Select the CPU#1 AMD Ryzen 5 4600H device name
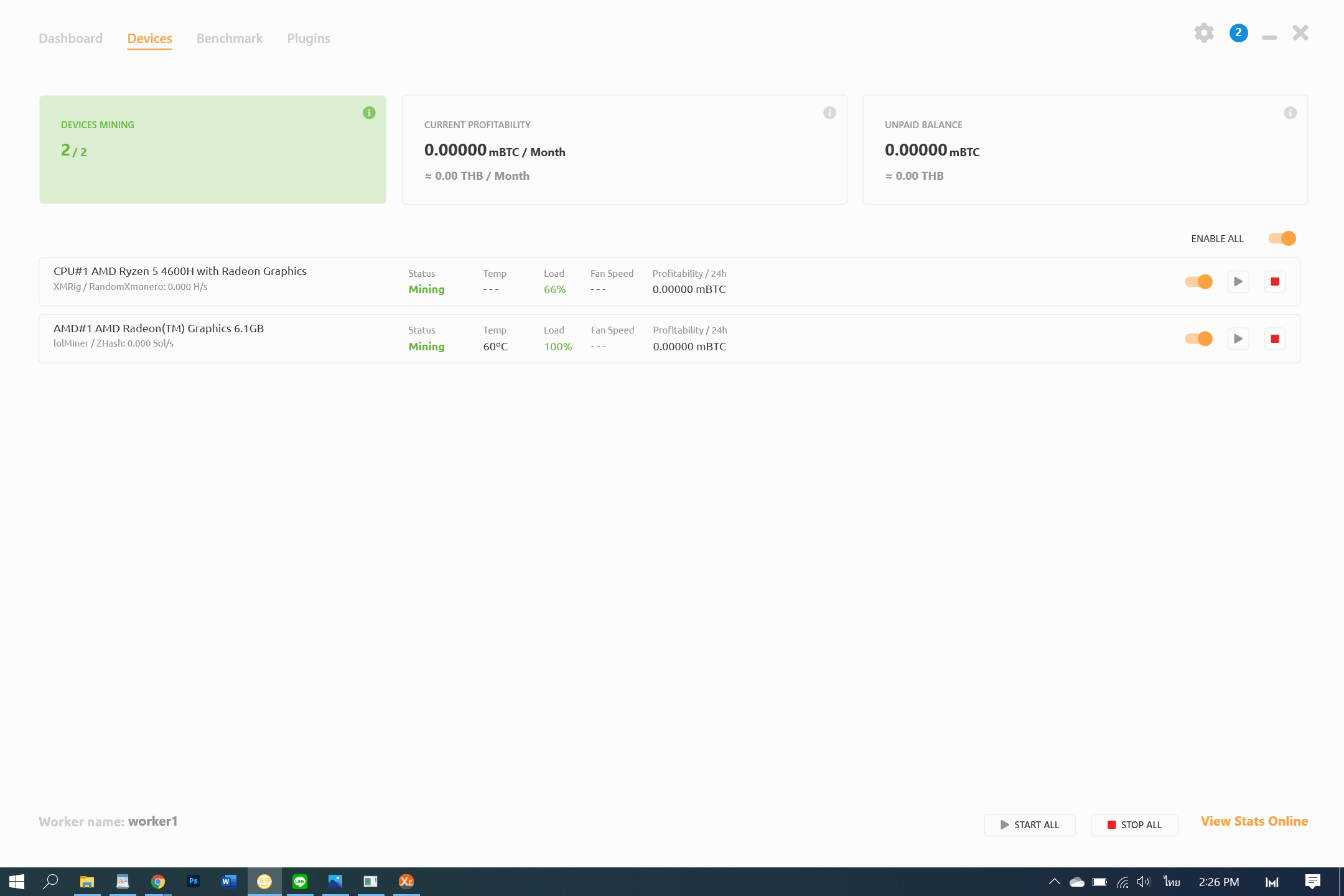Image resolution: width=1344 pixels, height=896 pixels. click(180, 271)
